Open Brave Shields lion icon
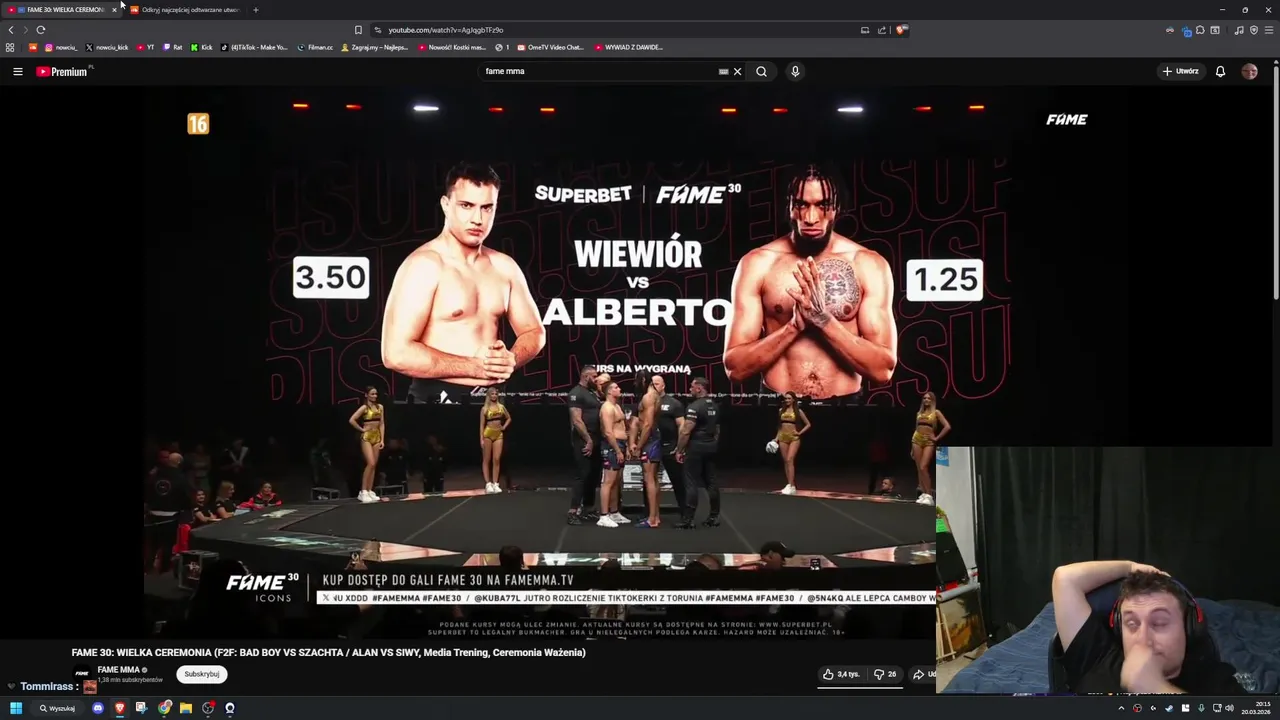The width and height of the screenshot is (1280, 720). [x=901, y=30]
